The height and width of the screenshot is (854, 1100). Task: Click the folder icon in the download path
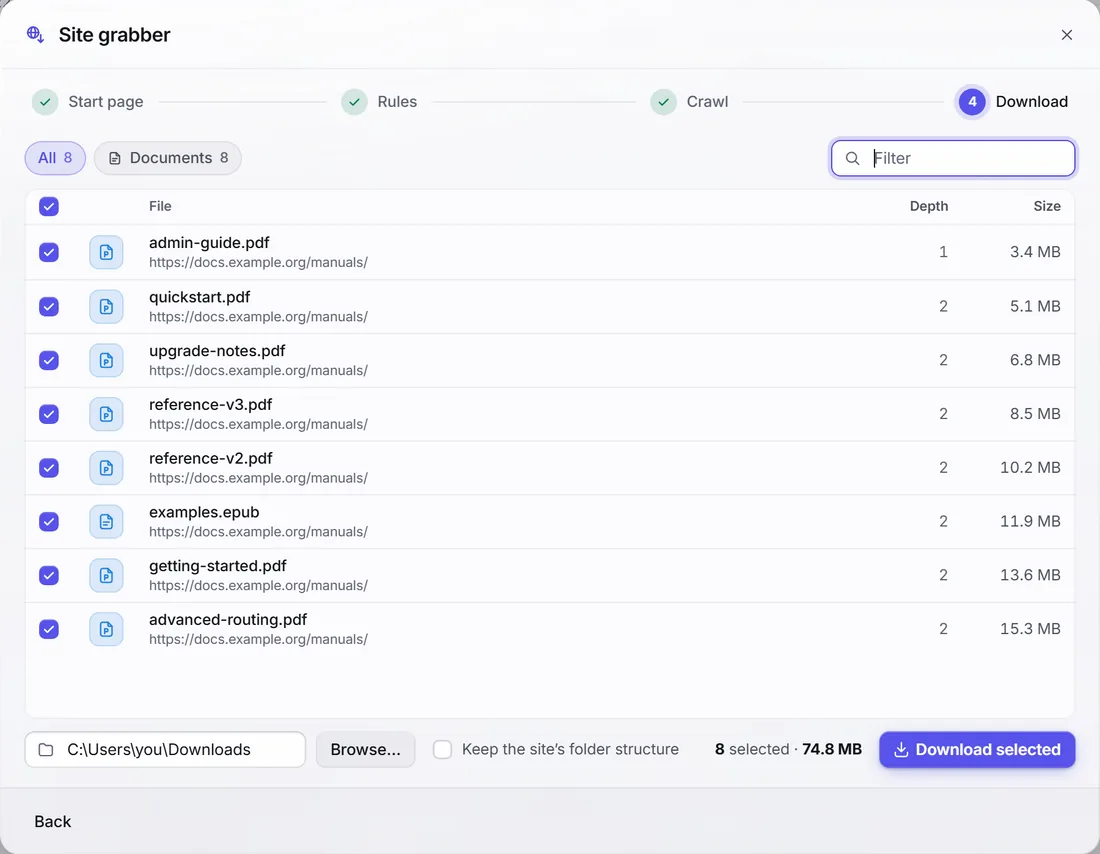click(46, 749)
